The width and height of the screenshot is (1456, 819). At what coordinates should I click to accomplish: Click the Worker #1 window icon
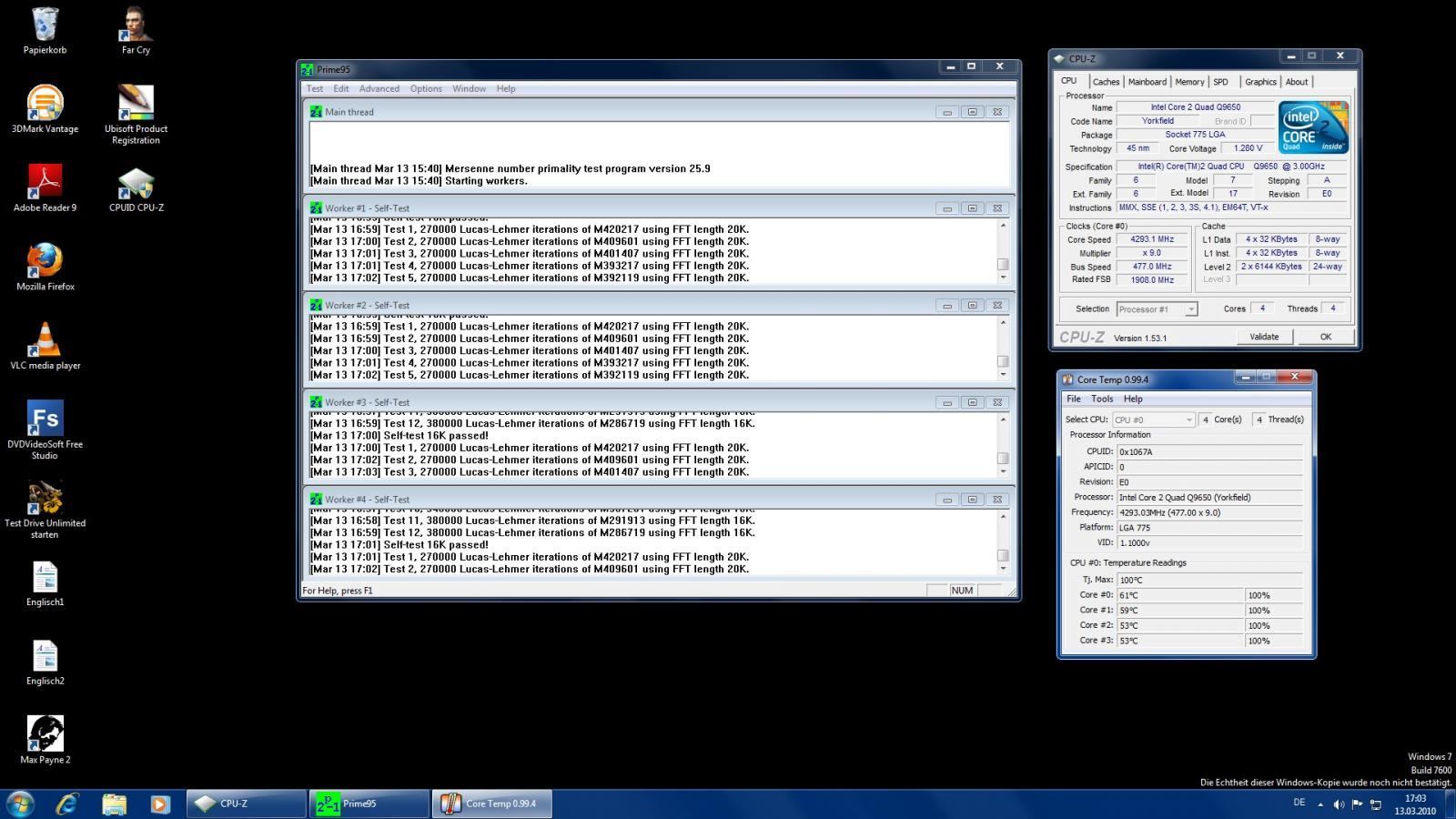tap(316, 208)
